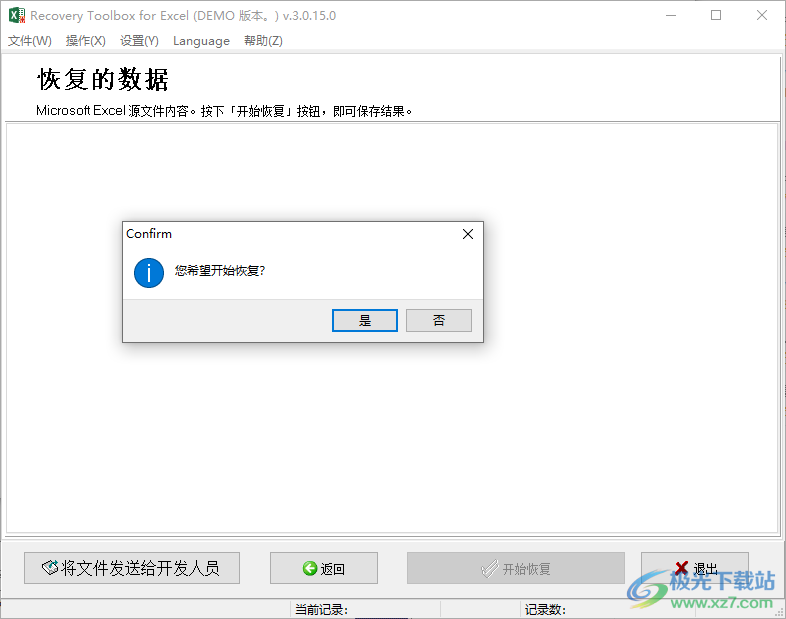Minimize the Recovery Toolbox window
This screenshot has width=786, height=619.
(671, 16)
